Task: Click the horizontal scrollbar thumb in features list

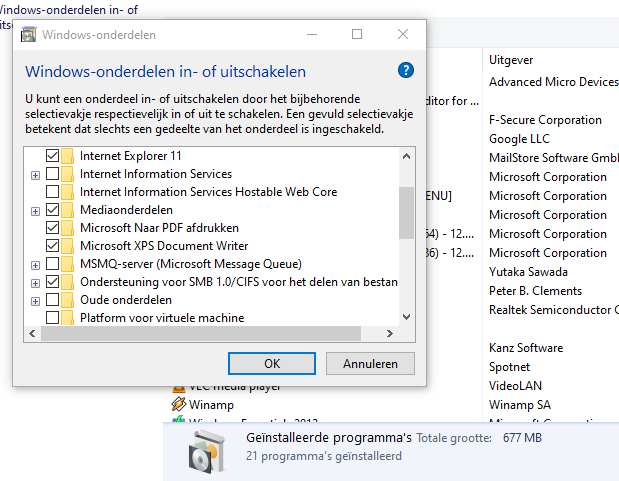Action: point(201,334)
